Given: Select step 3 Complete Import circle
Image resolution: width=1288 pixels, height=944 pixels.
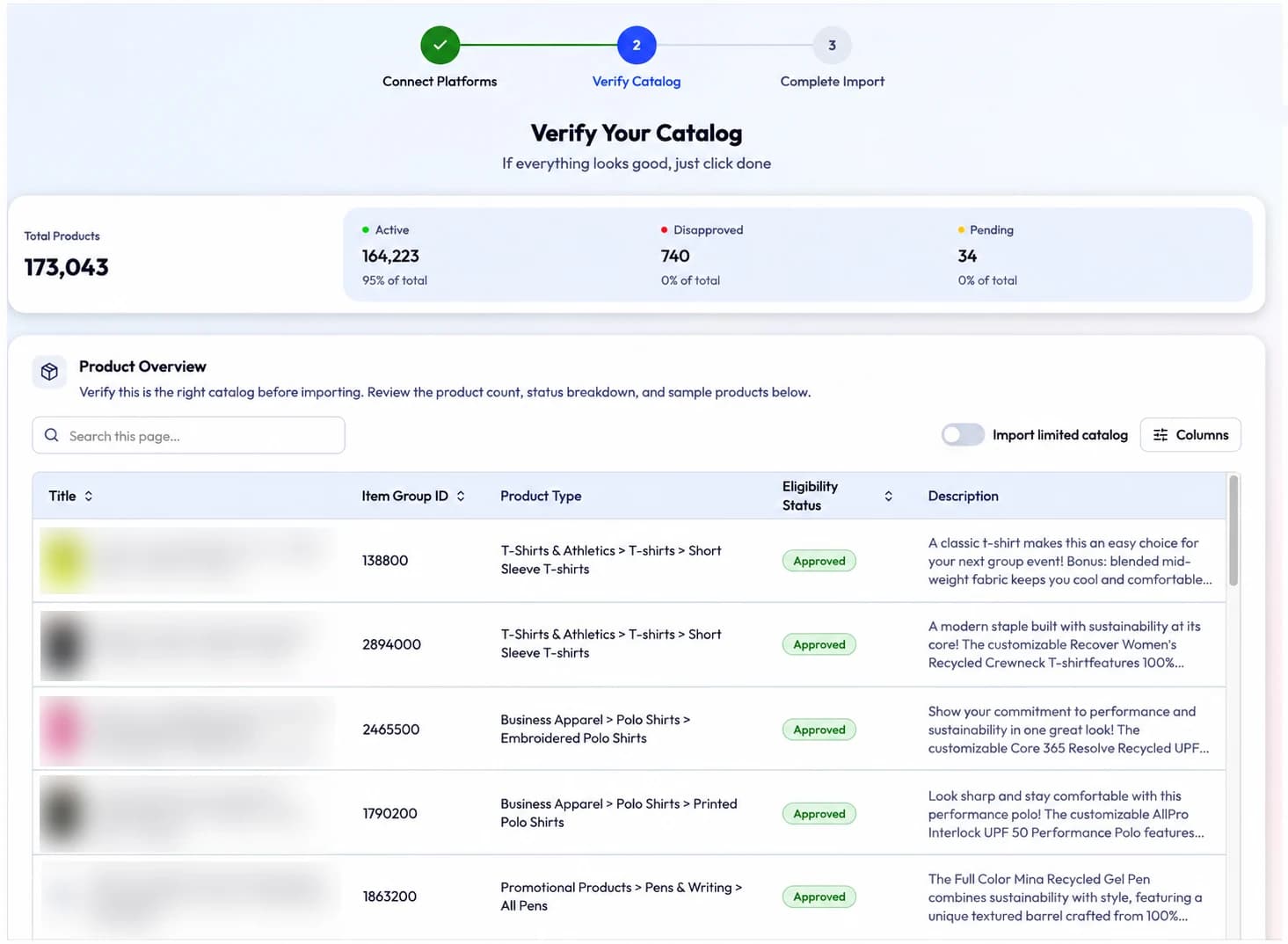Looking at the screenshot, I should [x=832, y=45].
